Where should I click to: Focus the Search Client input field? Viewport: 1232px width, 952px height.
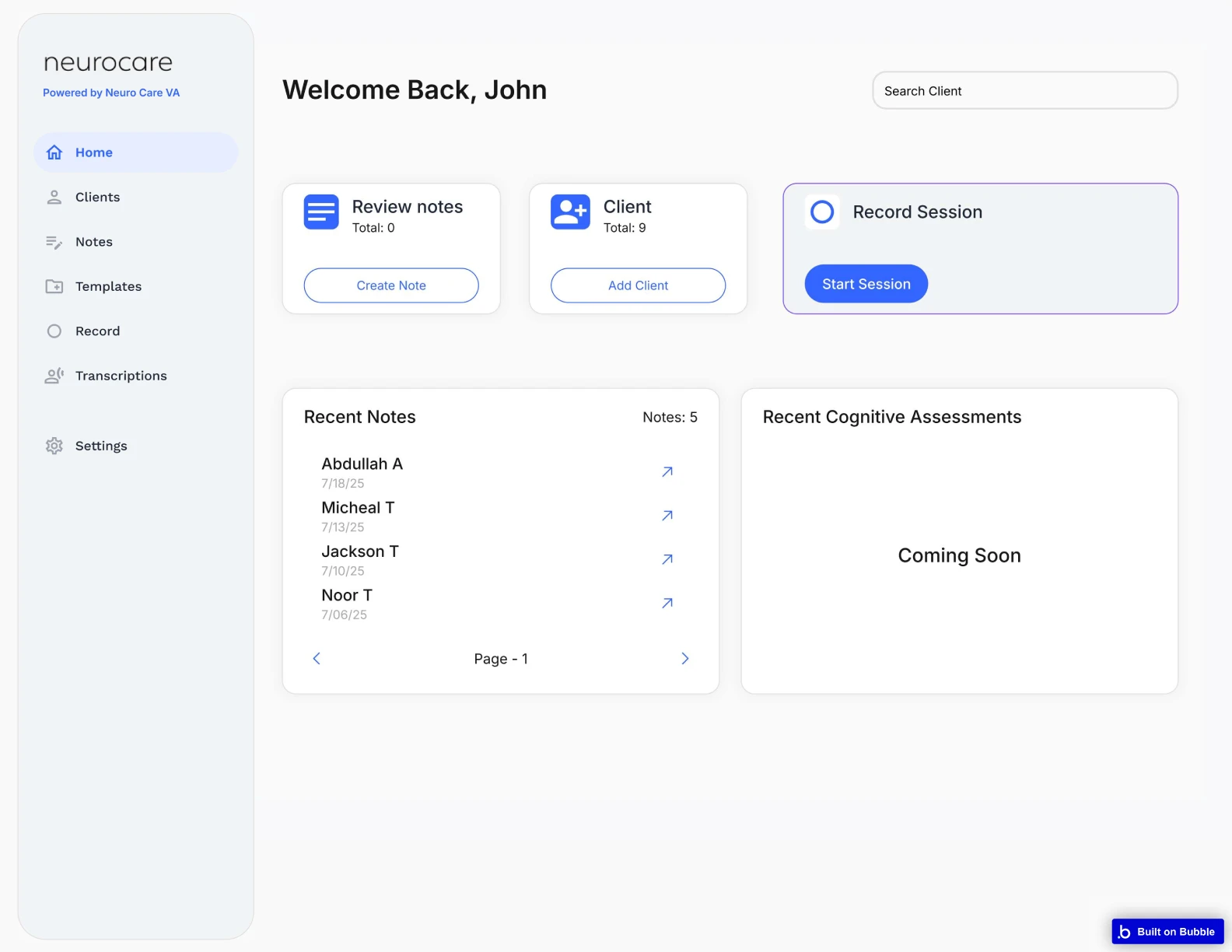1025,91
